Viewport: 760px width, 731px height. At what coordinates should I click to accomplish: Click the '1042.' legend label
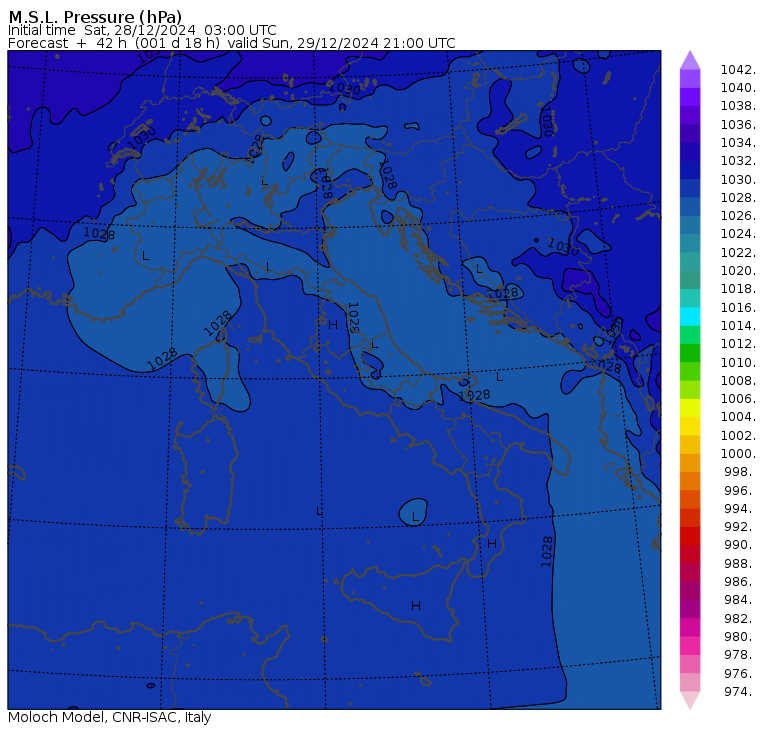[738, 70]
